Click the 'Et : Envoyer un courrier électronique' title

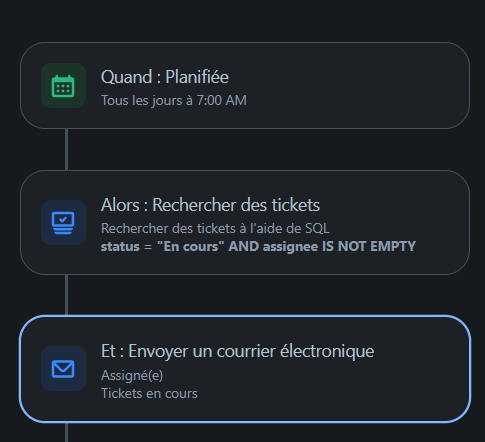tap(237, 351)
